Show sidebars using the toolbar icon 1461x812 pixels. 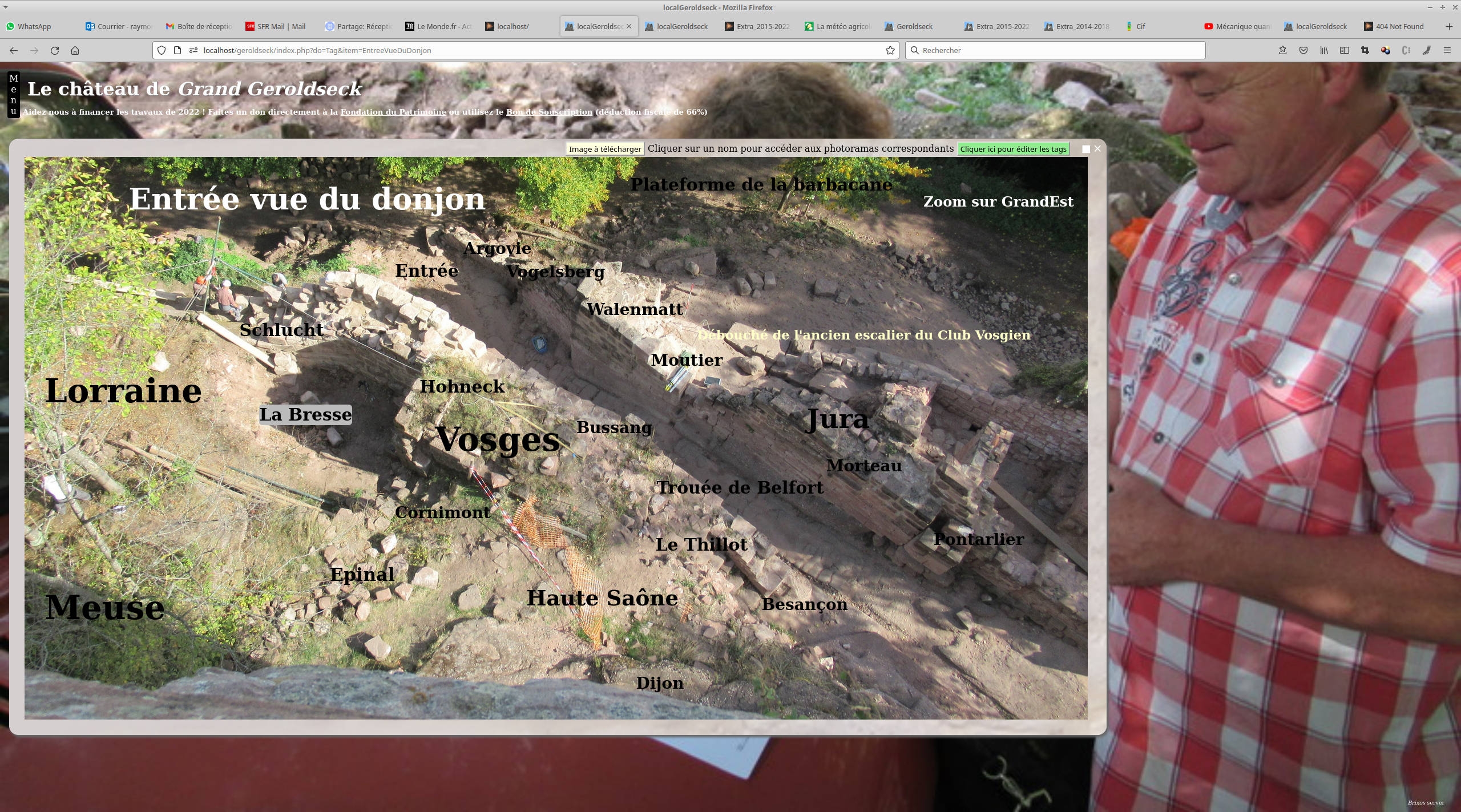pyautogui.click(x=1345, y=50)
